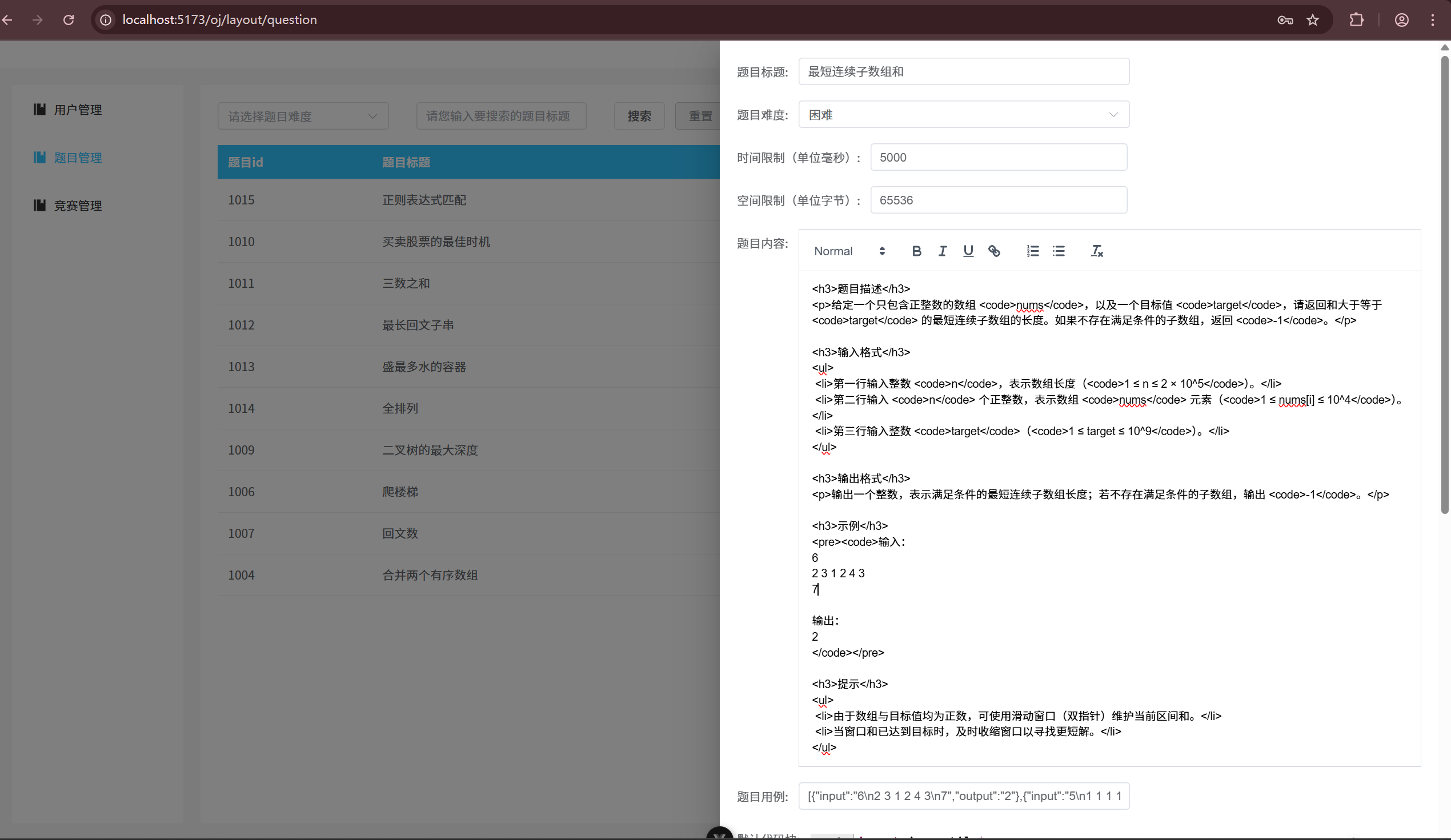Apply bullet list formatting in the editor
This screenshot has width=1451, height=840.
point(1059,251)
